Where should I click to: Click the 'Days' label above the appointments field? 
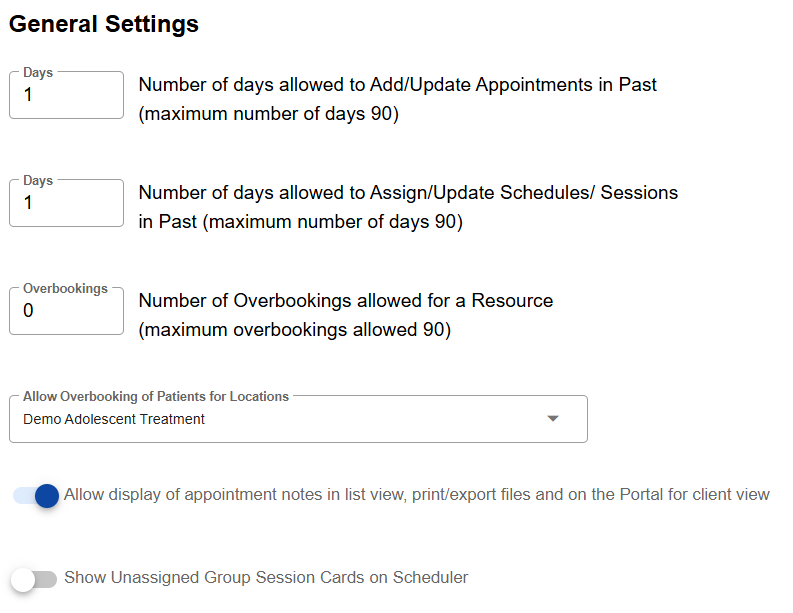click(38, 73)
